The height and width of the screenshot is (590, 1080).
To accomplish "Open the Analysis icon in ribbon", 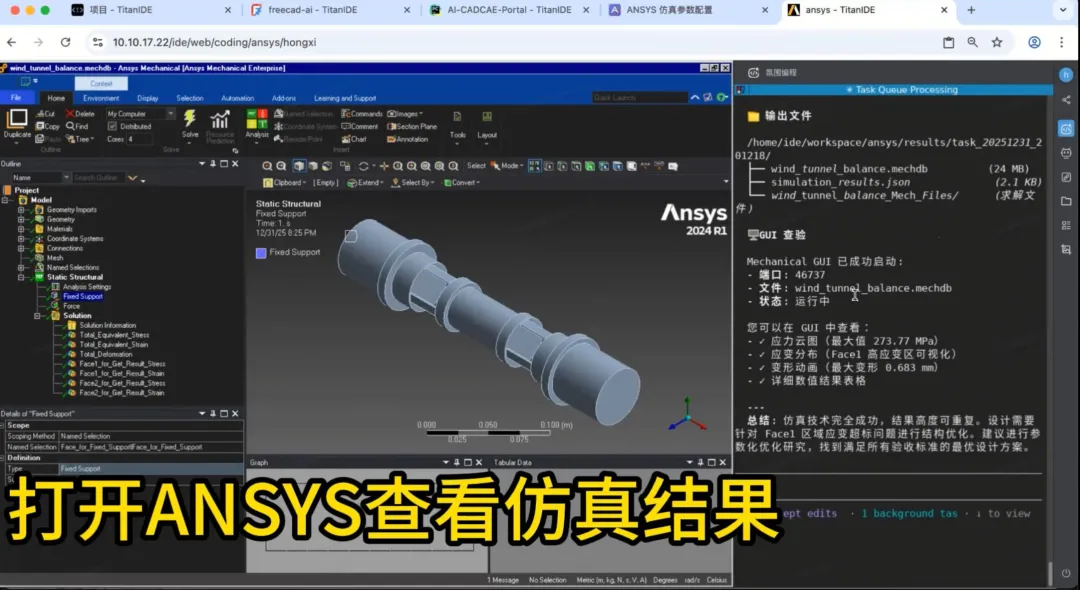I will pos(257,118).
